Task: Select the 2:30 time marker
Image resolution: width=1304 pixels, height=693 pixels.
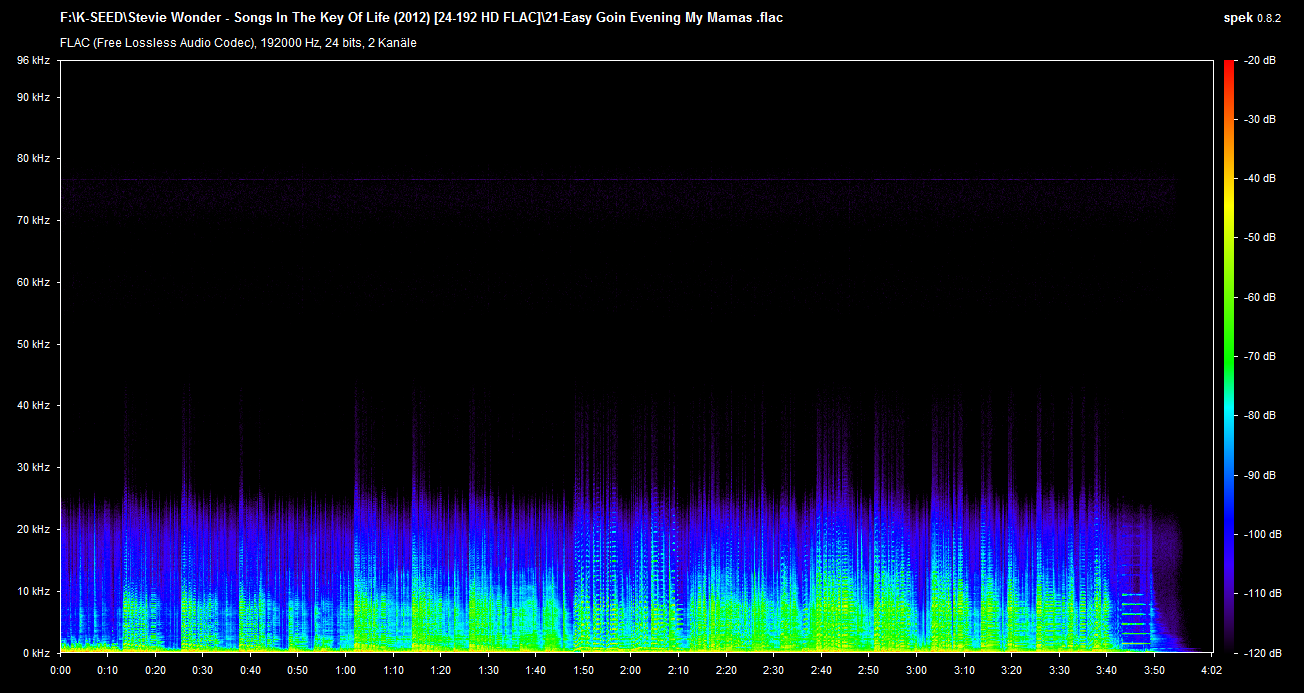Action: pos(773,670)
